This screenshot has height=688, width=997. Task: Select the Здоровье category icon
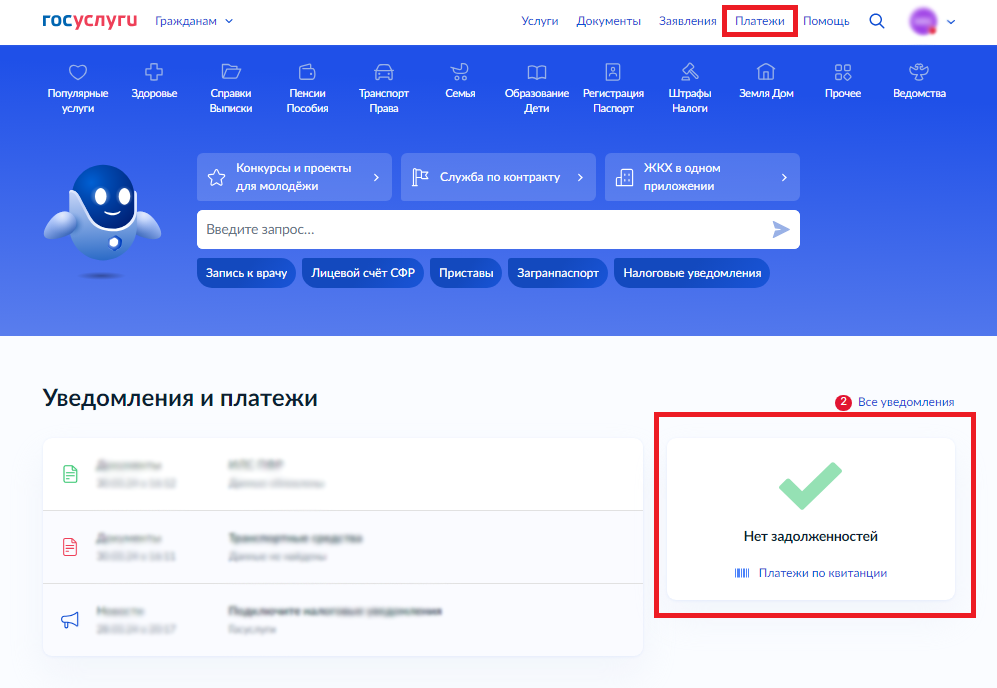[153, 72]
